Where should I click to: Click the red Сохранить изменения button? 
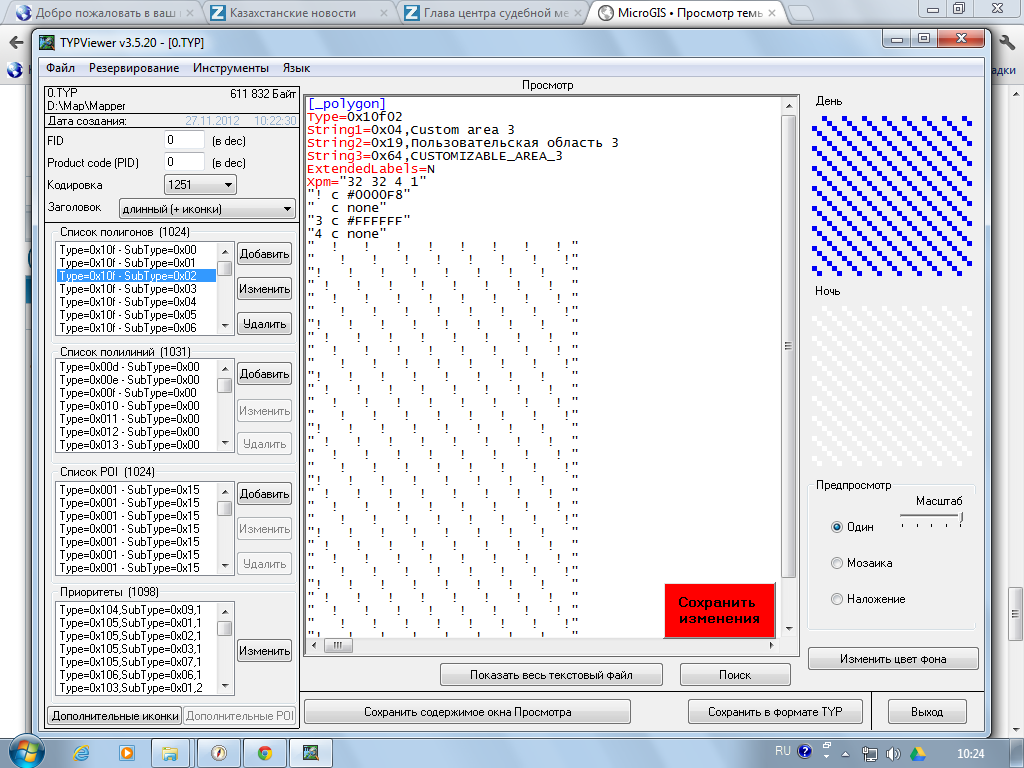point(719,610)
